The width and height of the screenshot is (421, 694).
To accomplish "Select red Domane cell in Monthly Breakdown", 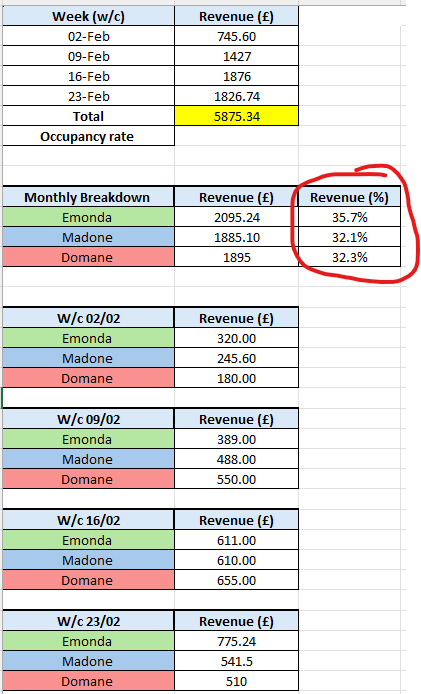I will click(88, 257).
